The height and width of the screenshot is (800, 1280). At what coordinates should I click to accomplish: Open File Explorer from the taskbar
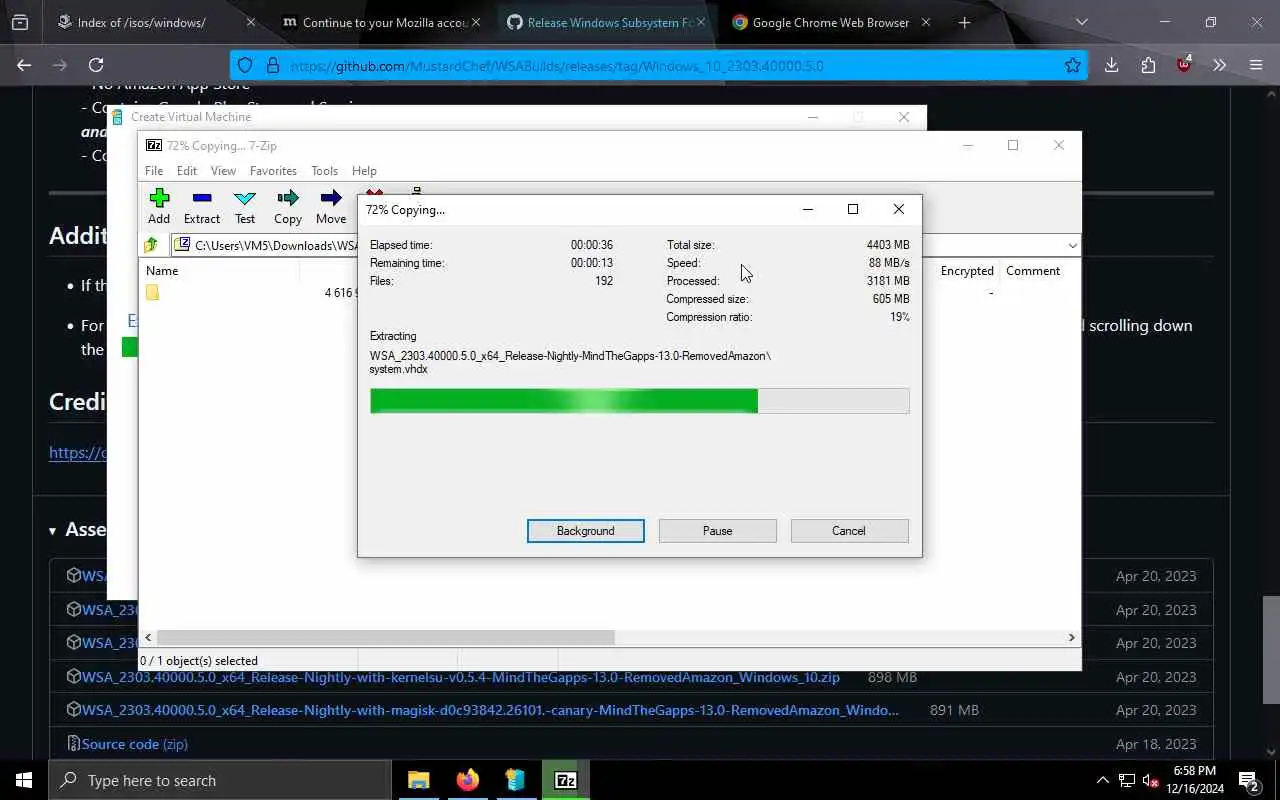coord(418,780)
